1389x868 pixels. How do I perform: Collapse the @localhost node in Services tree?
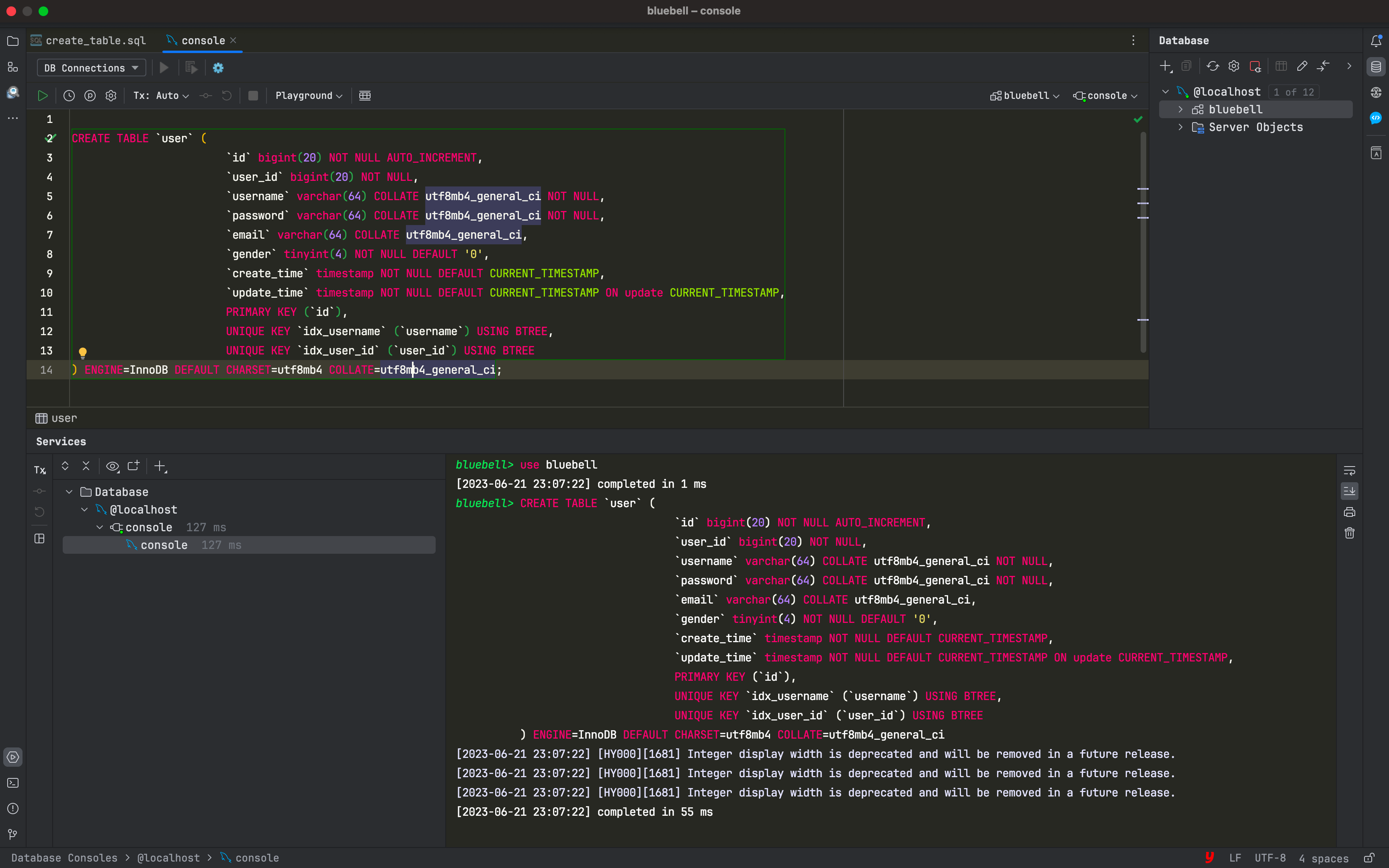pyautogui.click(x=84, y=510)
